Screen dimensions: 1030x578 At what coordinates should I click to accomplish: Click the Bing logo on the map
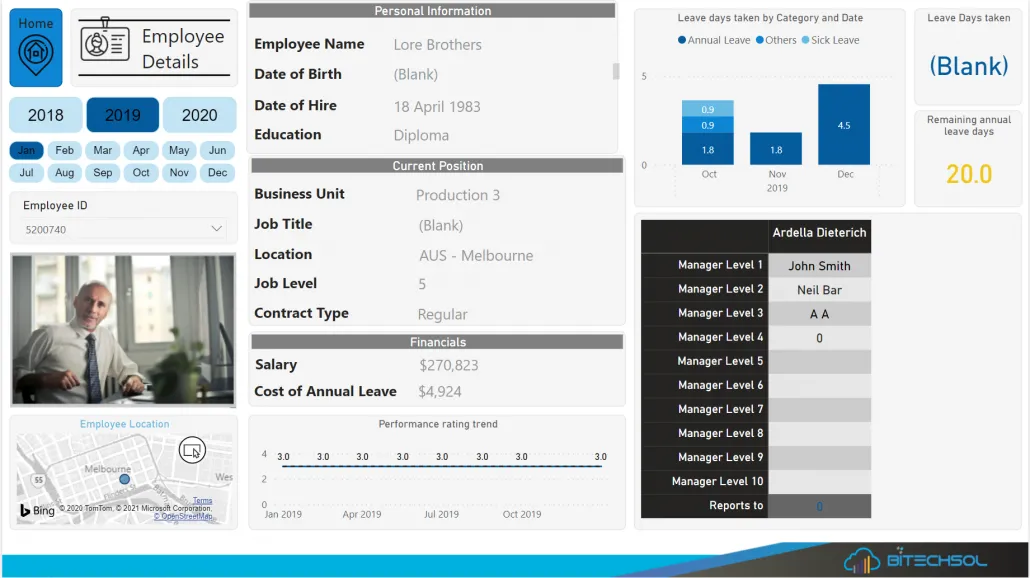click(x=37, y=511)
